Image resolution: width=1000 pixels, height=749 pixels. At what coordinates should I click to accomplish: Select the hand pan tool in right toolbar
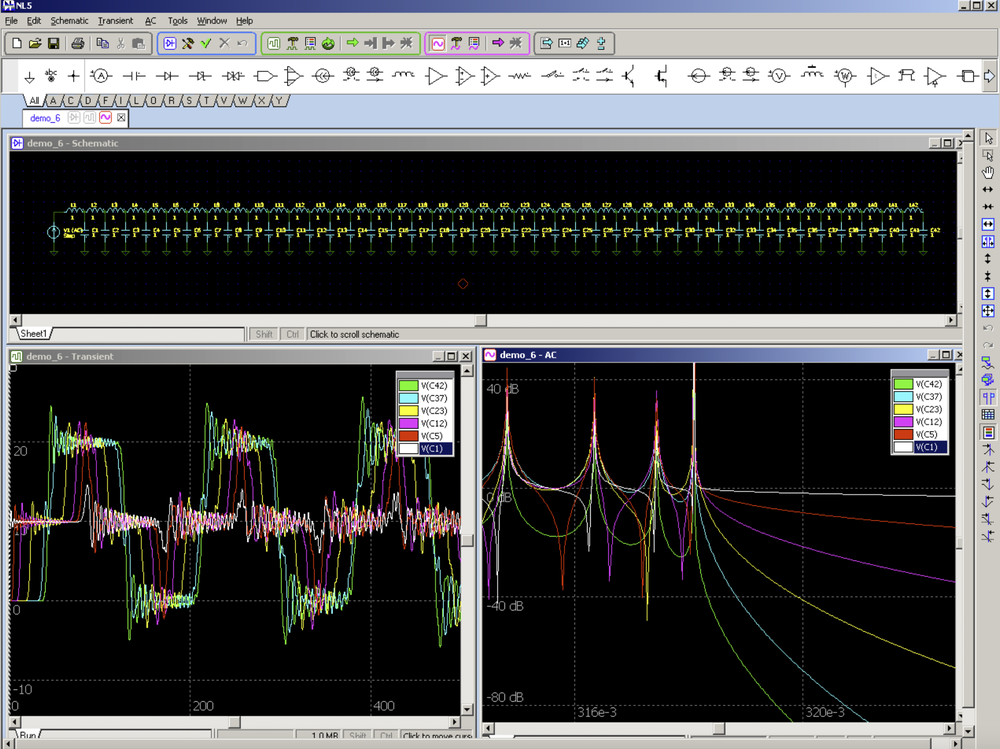click(x=988, y=173)
